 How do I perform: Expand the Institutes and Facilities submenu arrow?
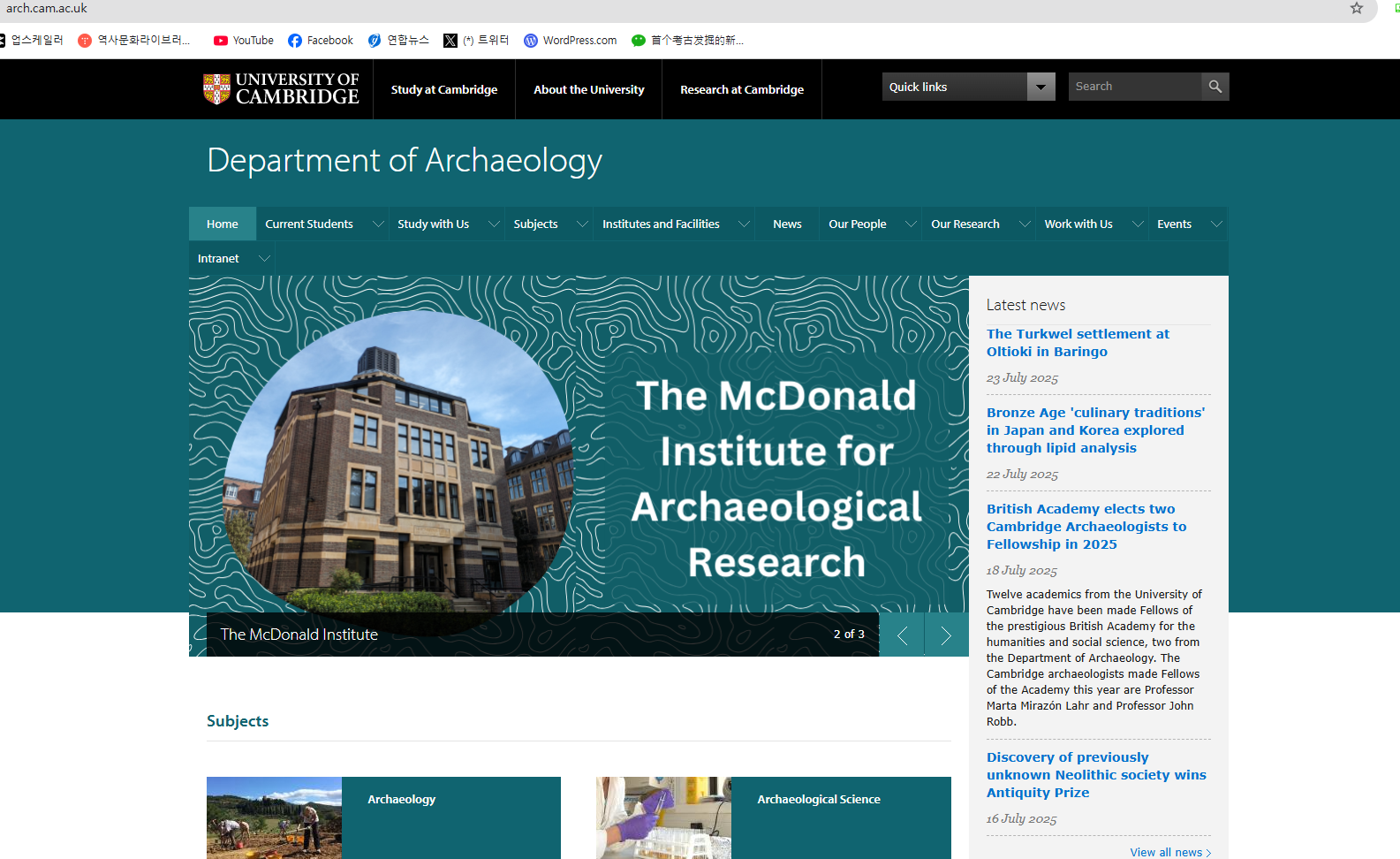pyautogui.click(x=744, y=224)
